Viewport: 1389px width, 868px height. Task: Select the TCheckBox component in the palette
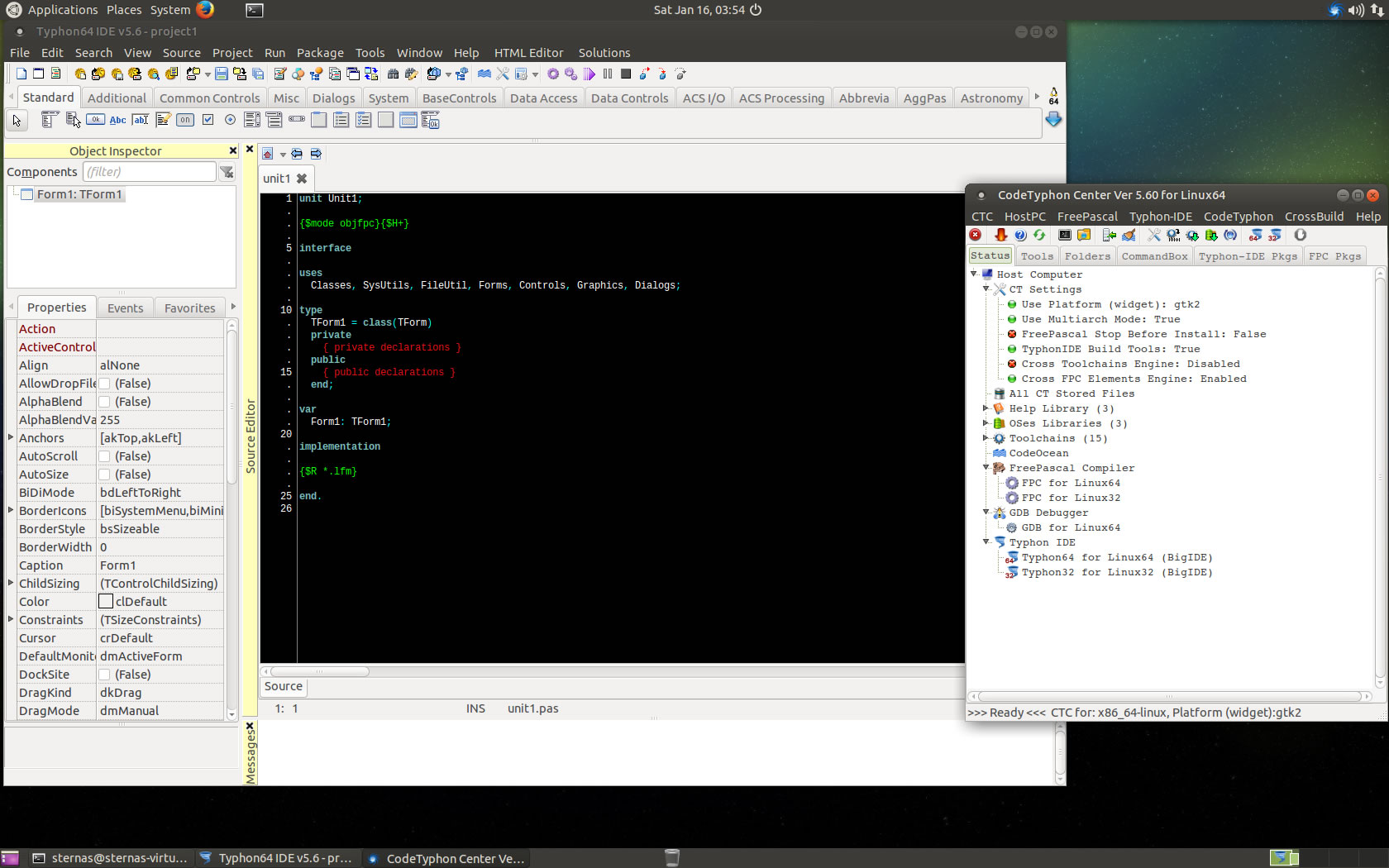[208, 120]
